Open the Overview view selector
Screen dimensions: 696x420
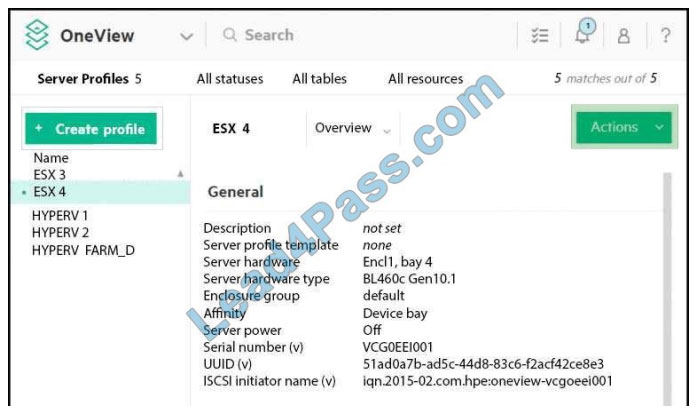click(x=353, y=128)
